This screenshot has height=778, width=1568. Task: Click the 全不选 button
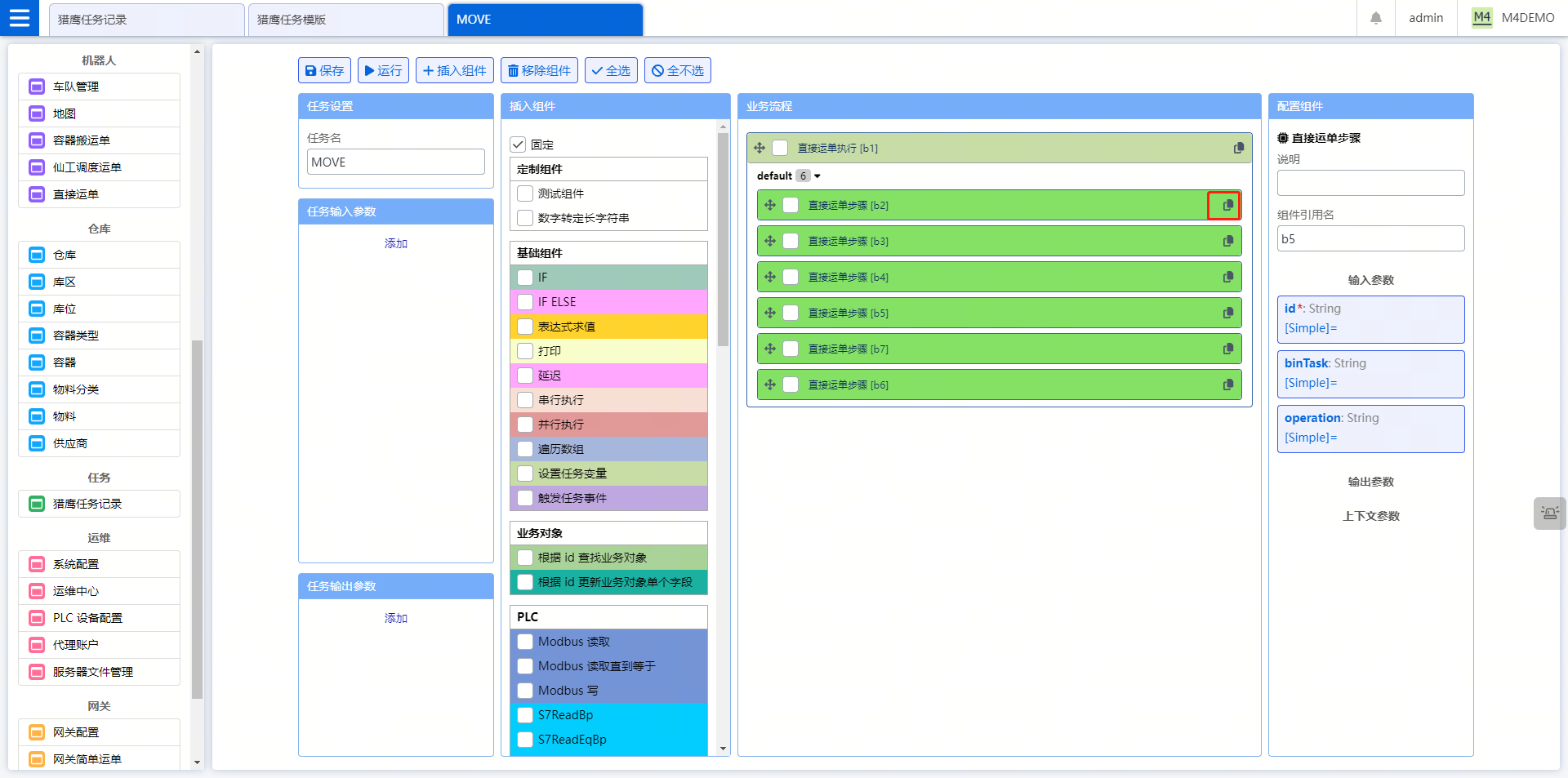(x=678, y=70)
